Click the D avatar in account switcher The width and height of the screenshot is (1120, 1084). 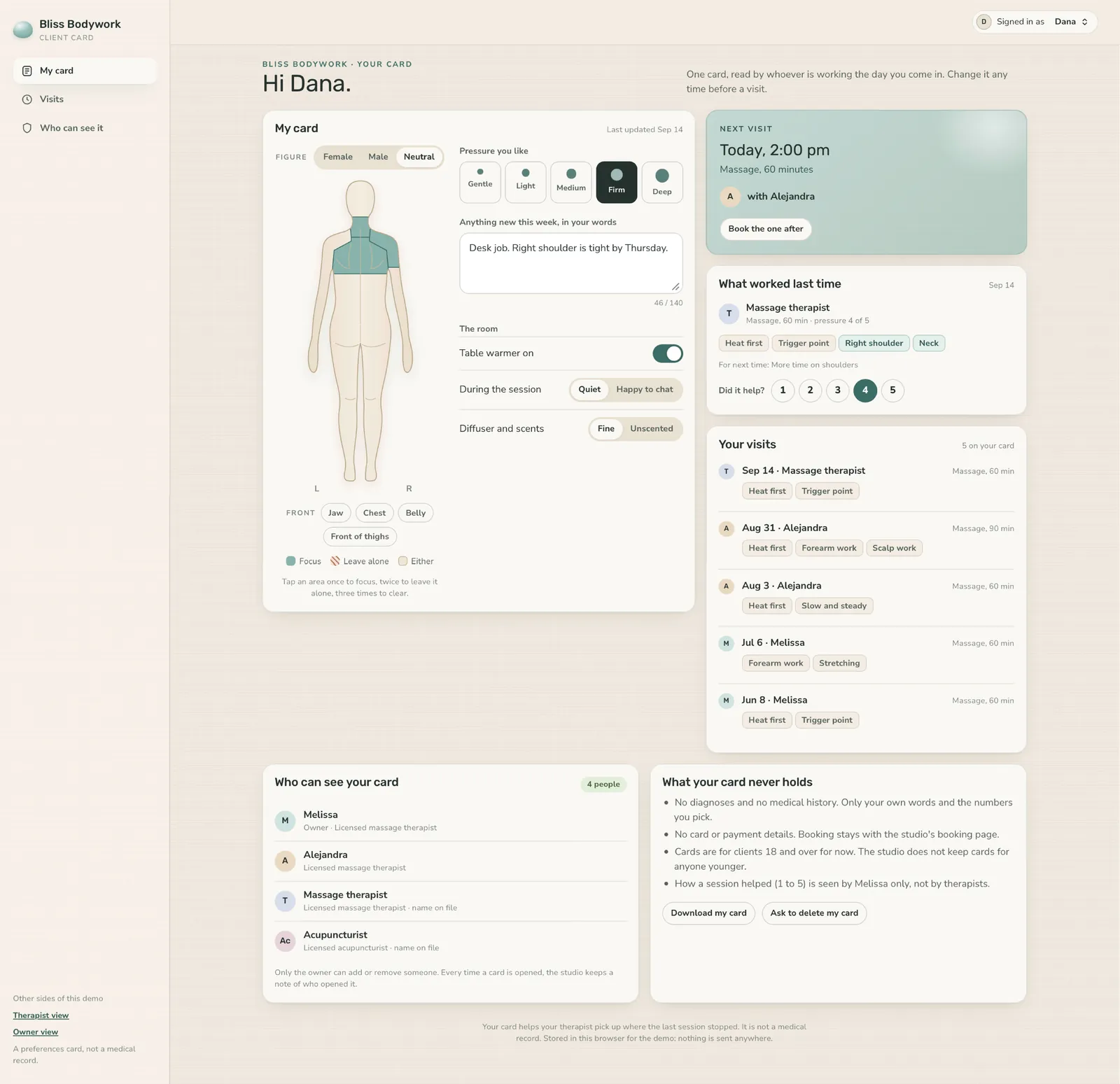[x=984, y=22]
